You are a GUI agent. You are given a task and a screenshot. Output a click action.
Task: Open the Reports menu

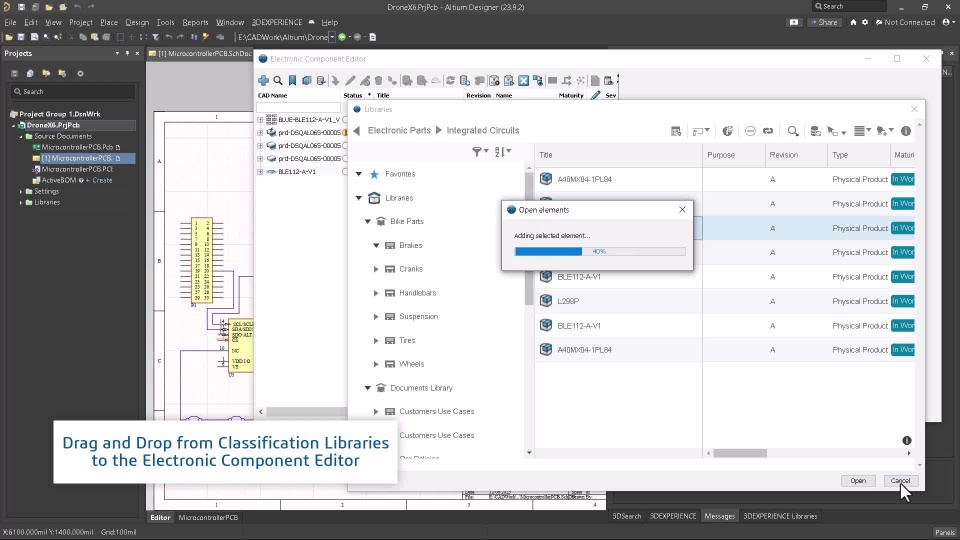coord(195,22)
